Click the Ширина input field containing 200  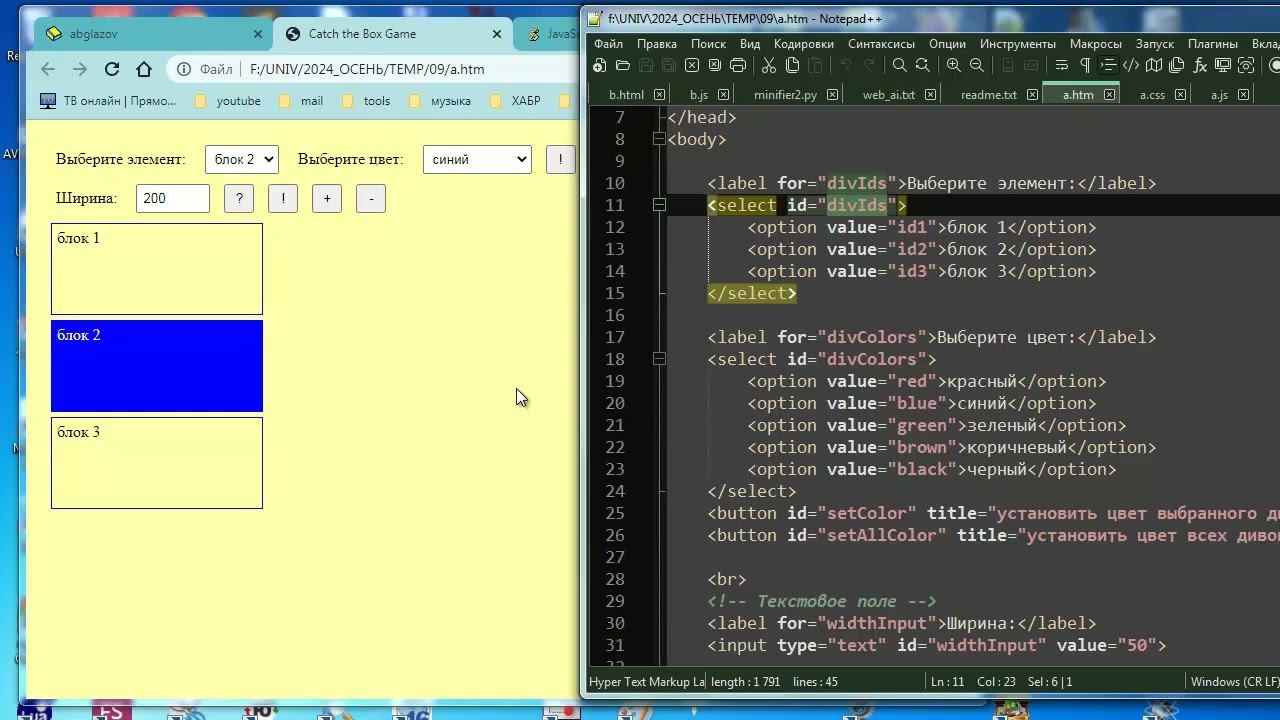(173, 198)
